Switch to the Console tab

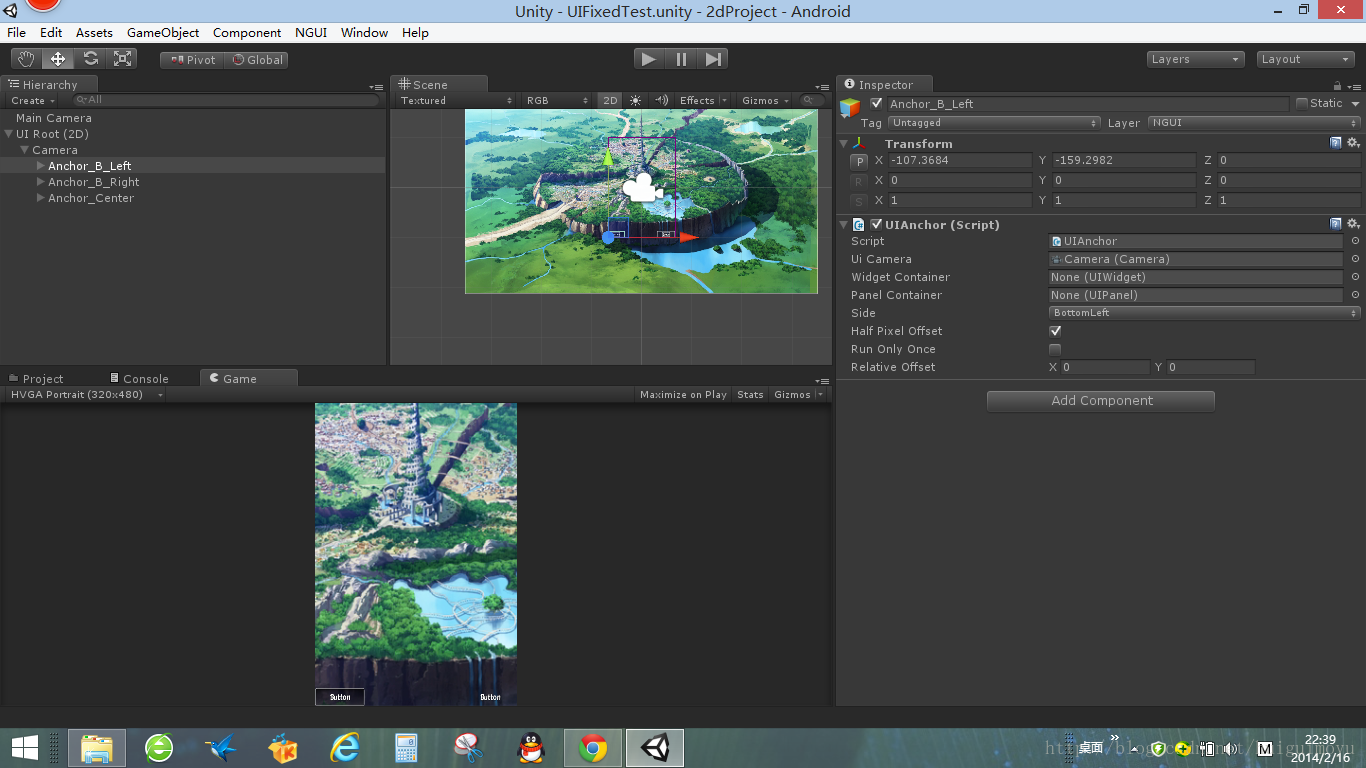[138, 378]
